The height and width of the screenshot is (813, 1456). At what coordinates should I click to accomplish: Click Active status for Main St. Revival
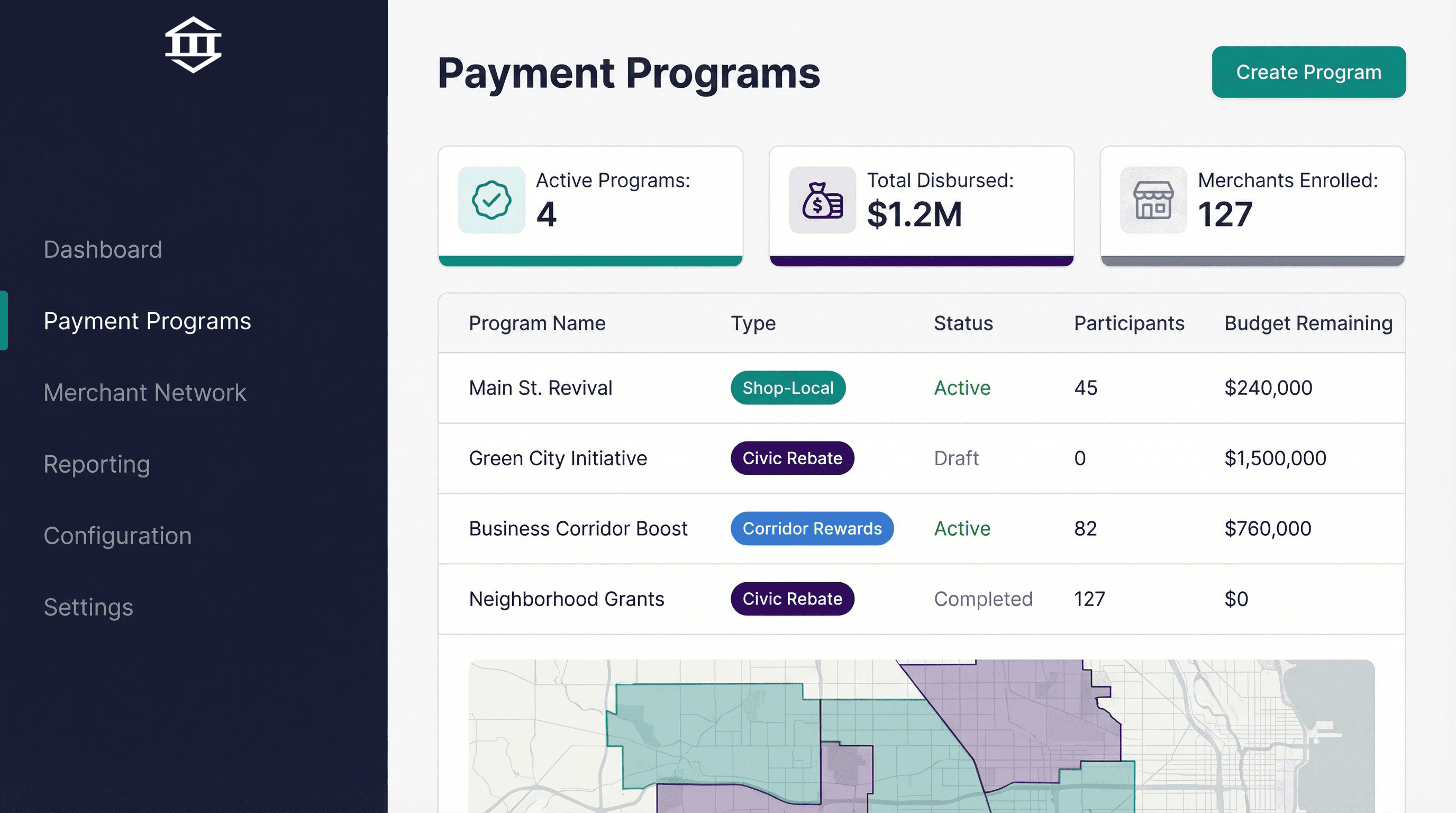962,388
